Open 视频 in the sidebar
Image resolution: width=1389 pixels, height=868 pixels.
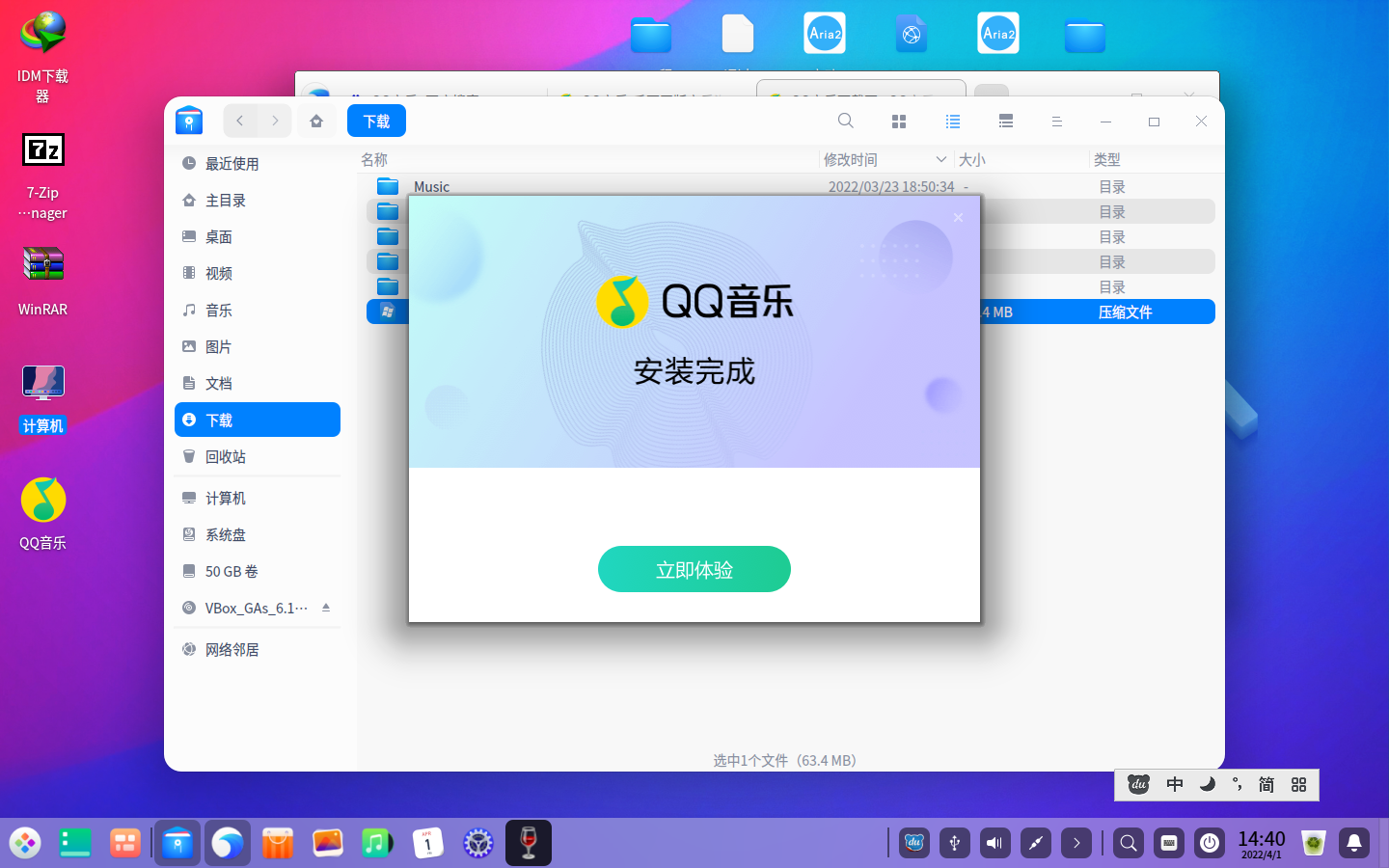[258, 273]
